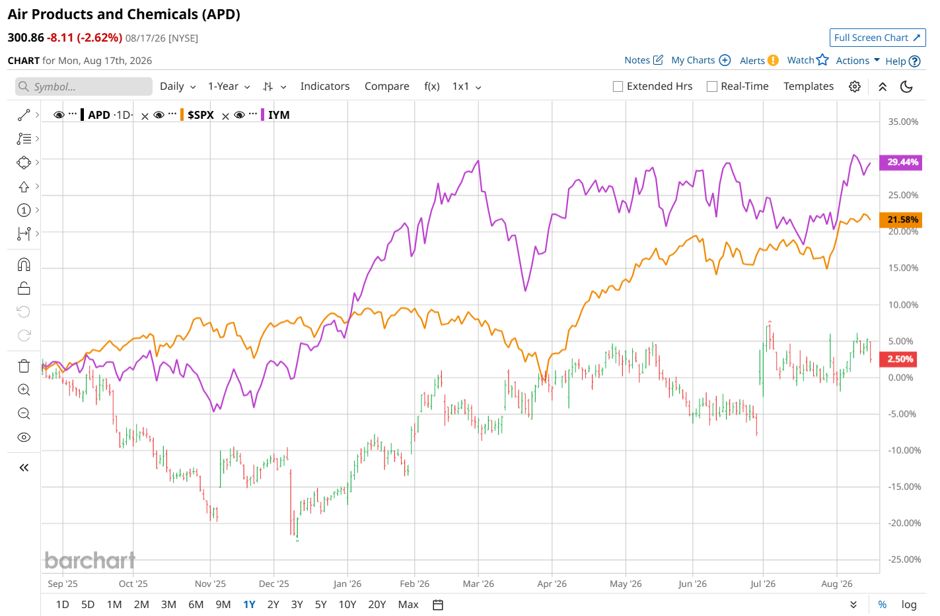Screen dimensions: 940x616
Task: Select the numbered circle annotation tool
Action: point(23,210)
